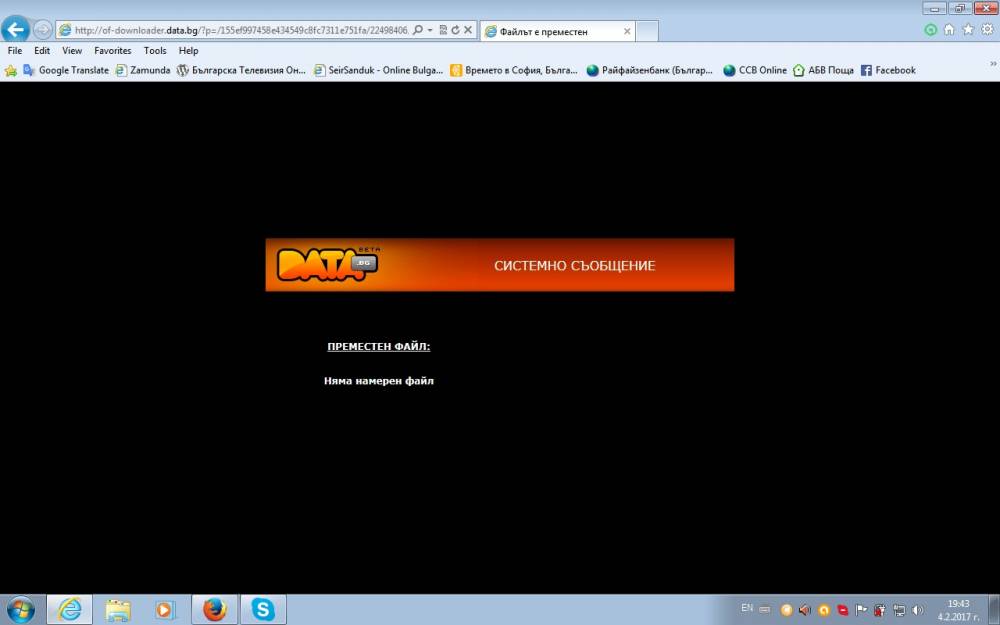Open Zamunda bookmark

(x=143, y=70)
